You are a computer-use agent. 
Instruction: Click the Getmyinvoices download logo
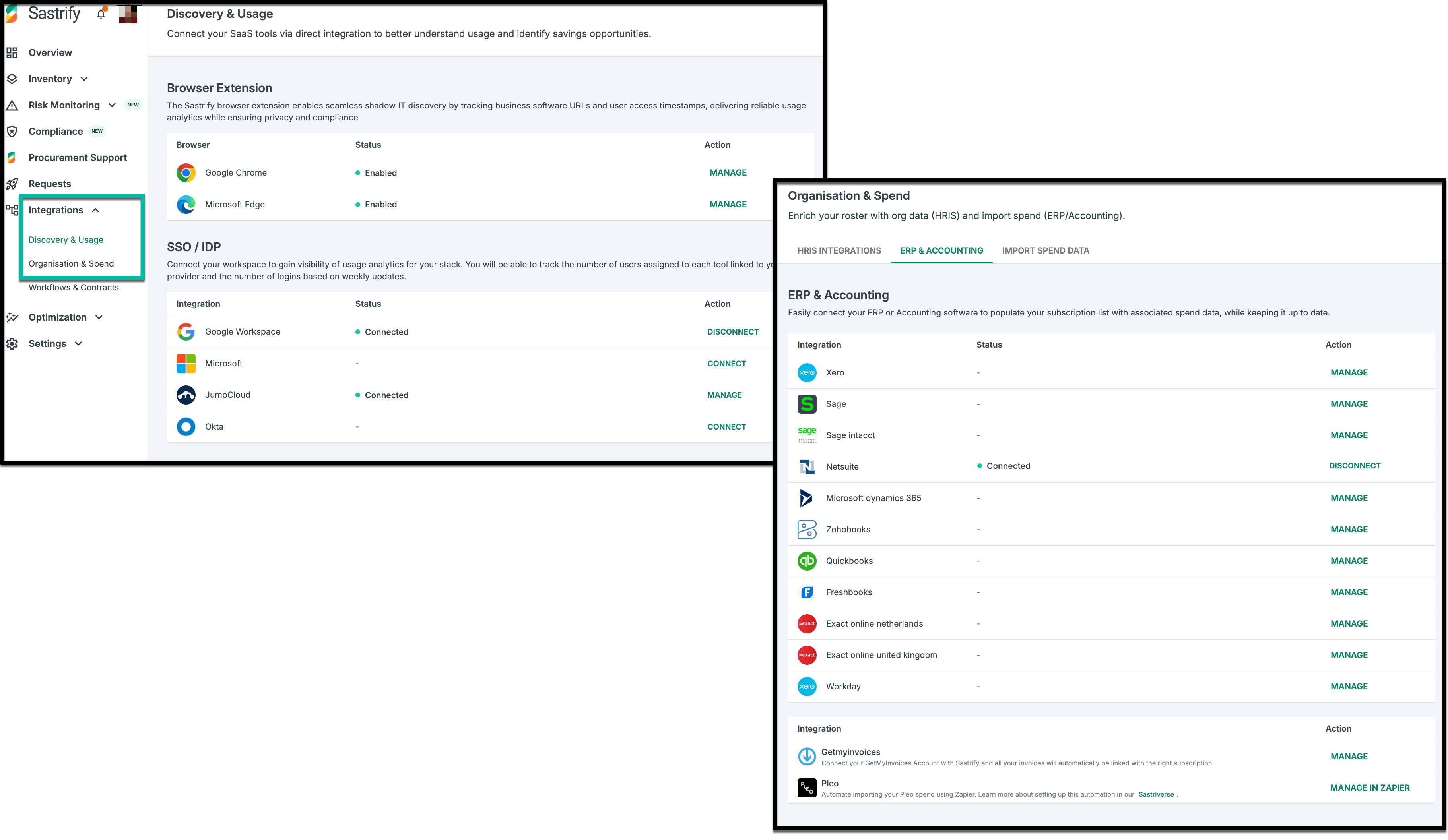click(x=807, y=756)
